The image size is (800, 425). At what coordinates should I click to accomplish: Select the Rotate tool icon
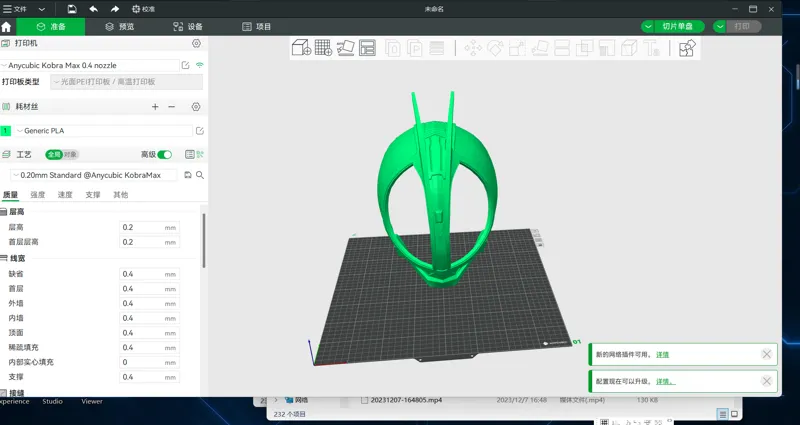tap(495, 48)
